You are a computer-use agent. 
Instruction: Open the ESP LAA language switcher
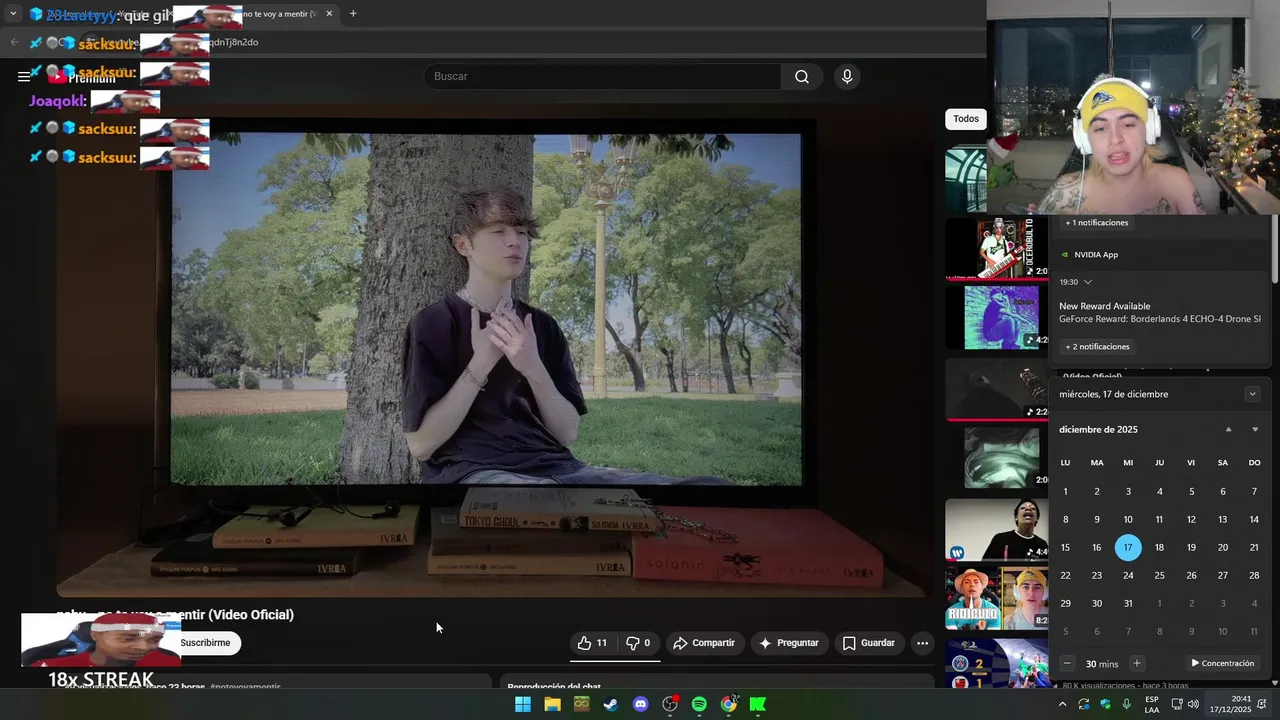(1152, 704)
